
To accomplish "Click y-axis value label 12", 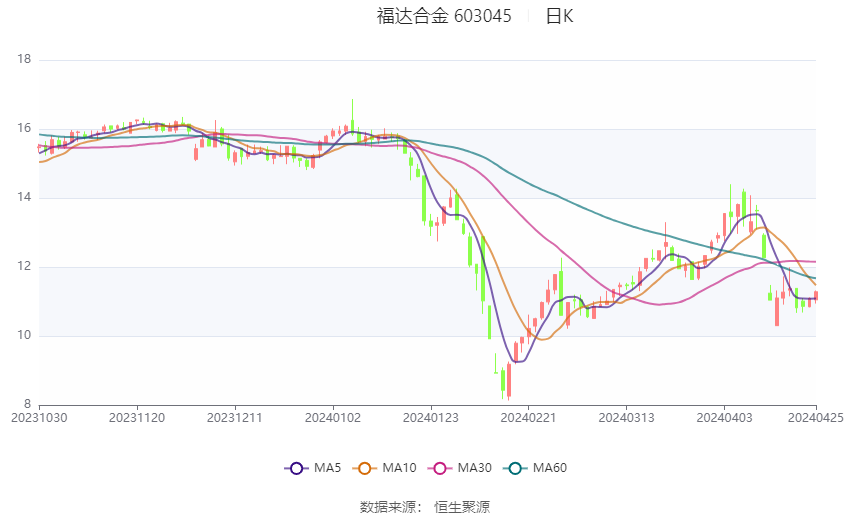I will pyautogui.click(x=24, y=266).
